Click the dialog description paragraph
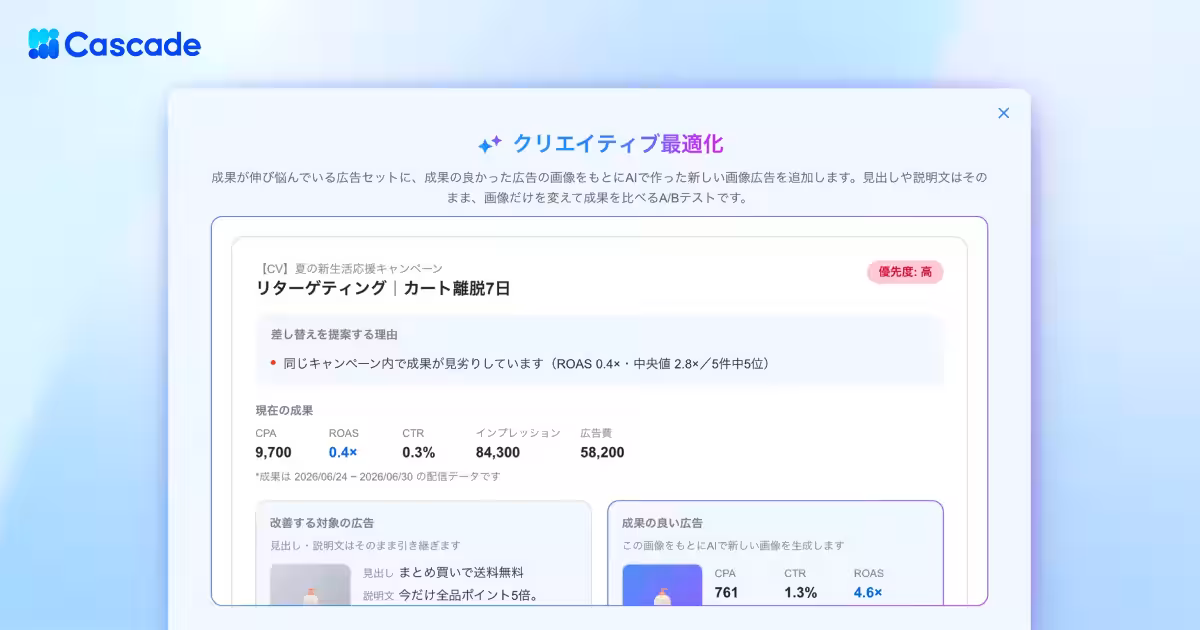The width and height of the screenshot is (1200, 630). 599,187
